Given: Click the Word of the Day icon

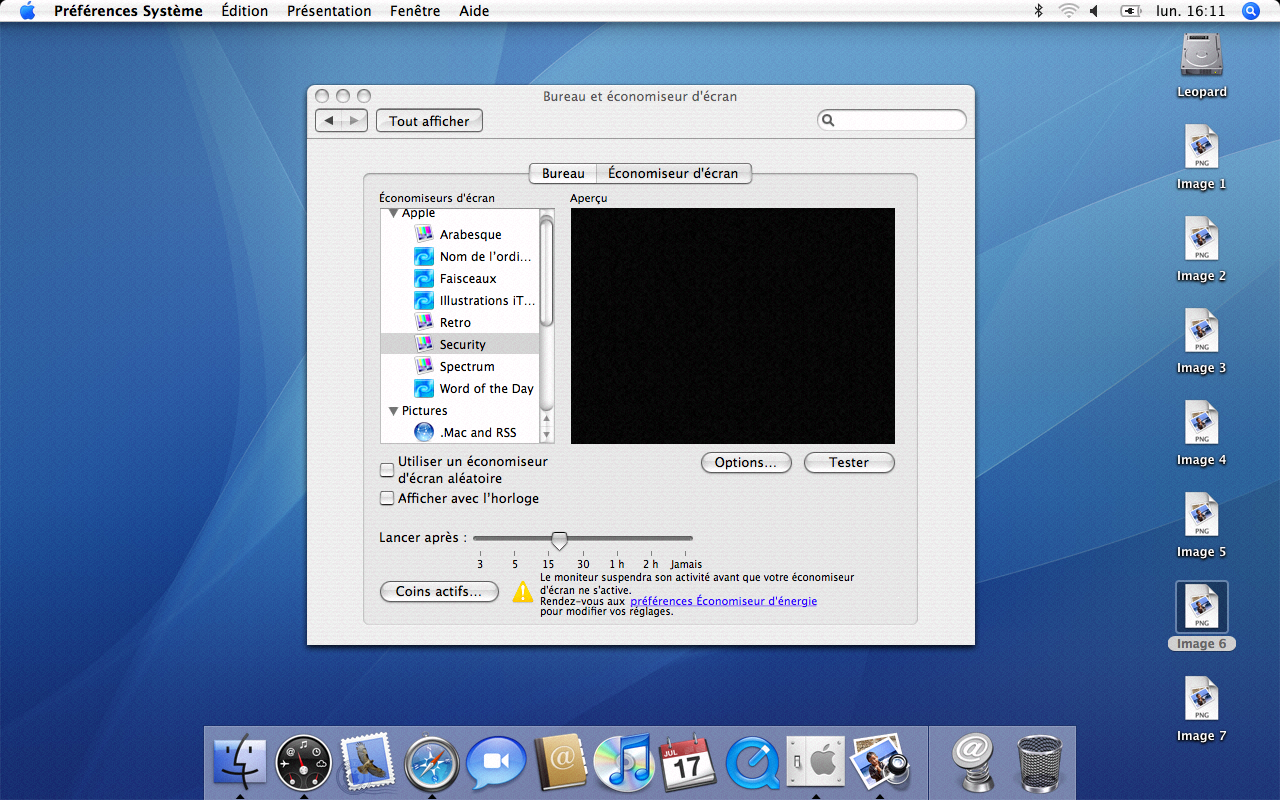Looking at the screenshot, I should 424,388.
